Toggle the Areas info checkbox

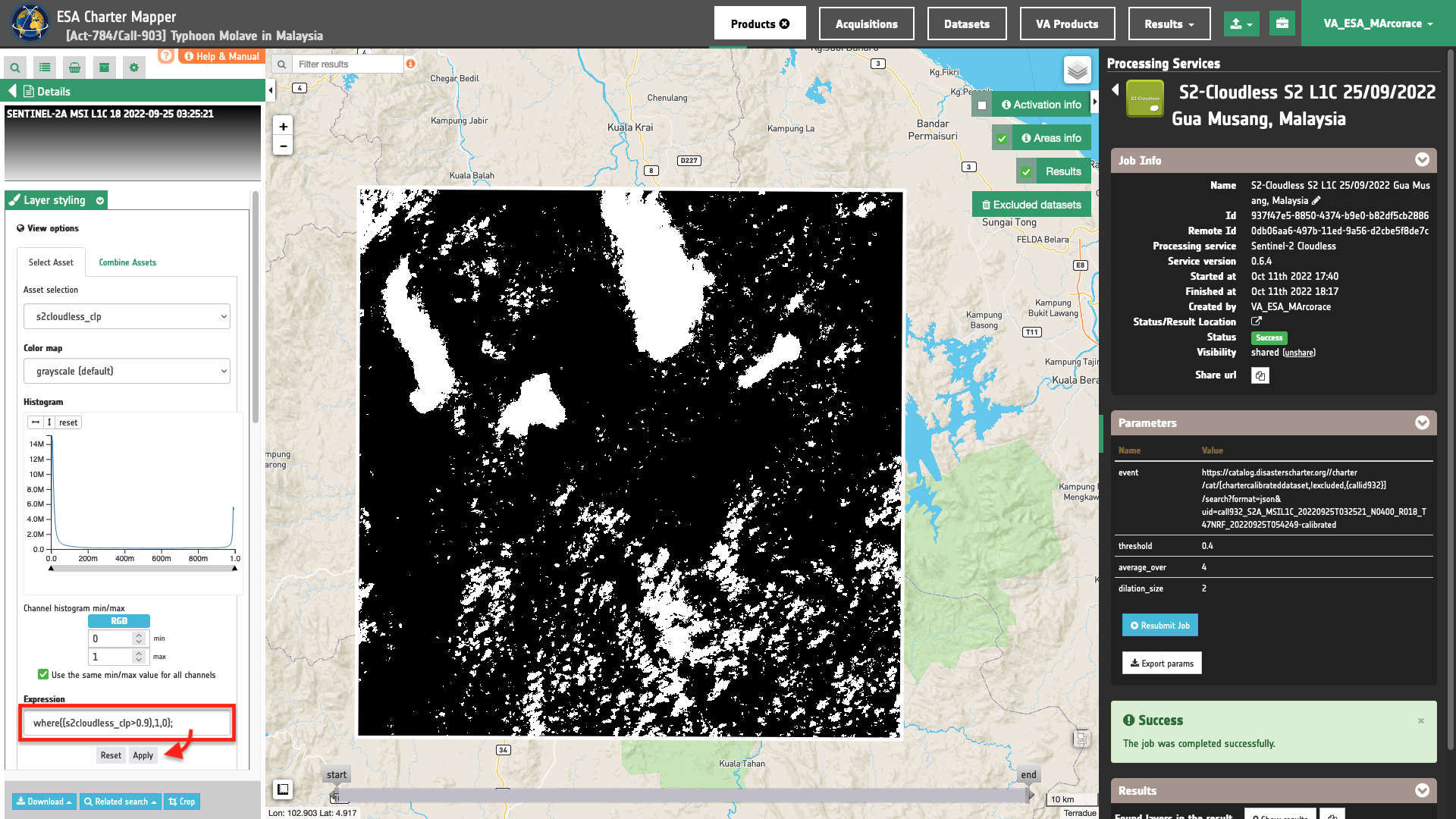tap(1002, 139)
